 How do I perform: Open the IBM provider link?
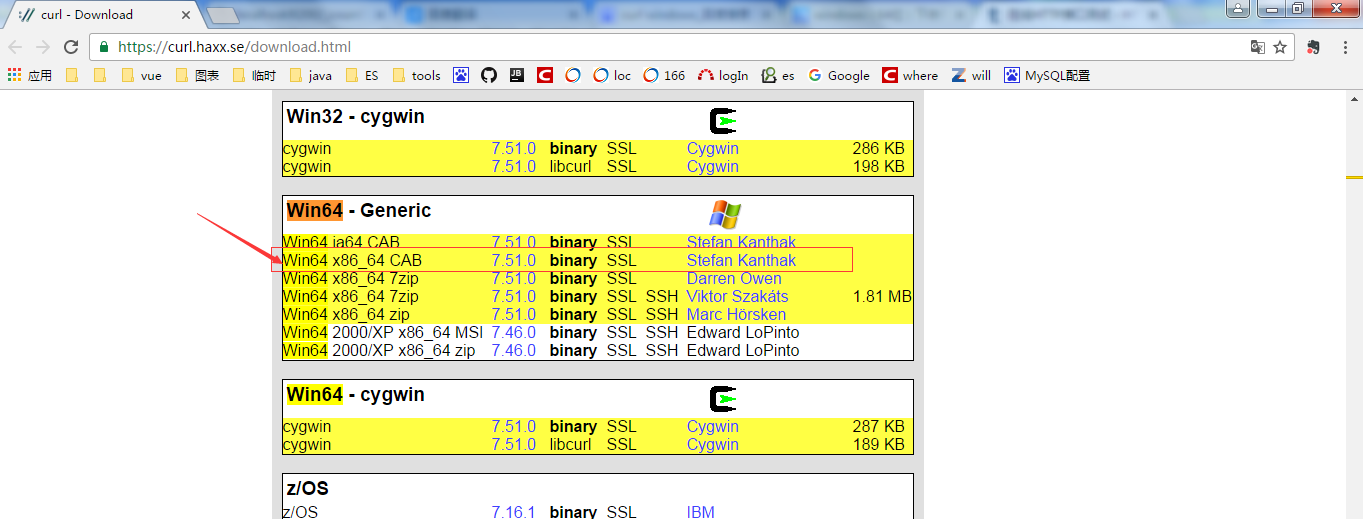tap(700, 512)
